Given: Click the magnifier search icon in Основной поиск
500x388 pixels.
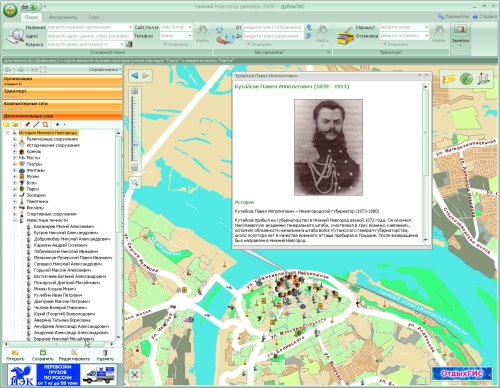Looking at the screenshot, I should pyautogui.click(x=14, y=36).
